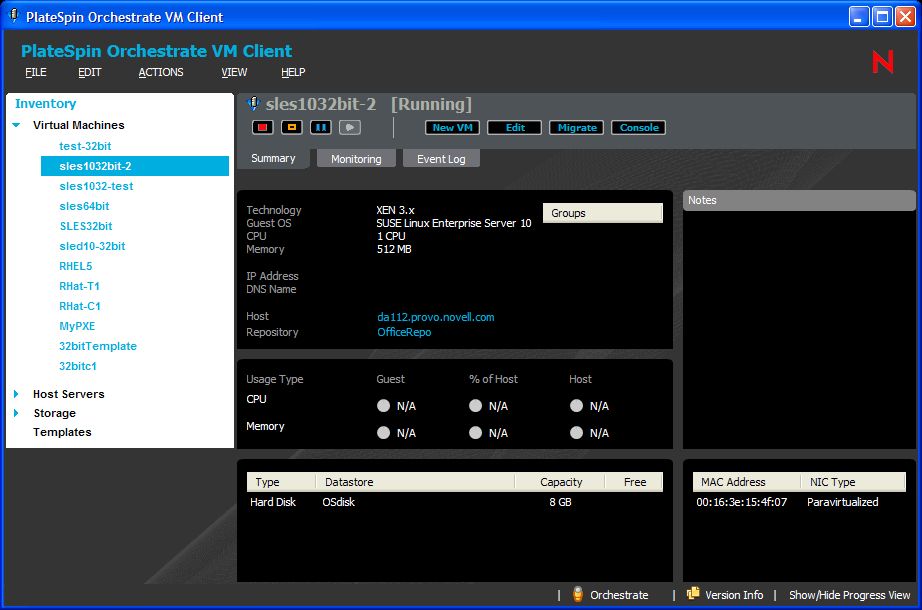This screenshot has height=610, width=922.
Task: Expand the Storage node
Action: tap(16, 413)
